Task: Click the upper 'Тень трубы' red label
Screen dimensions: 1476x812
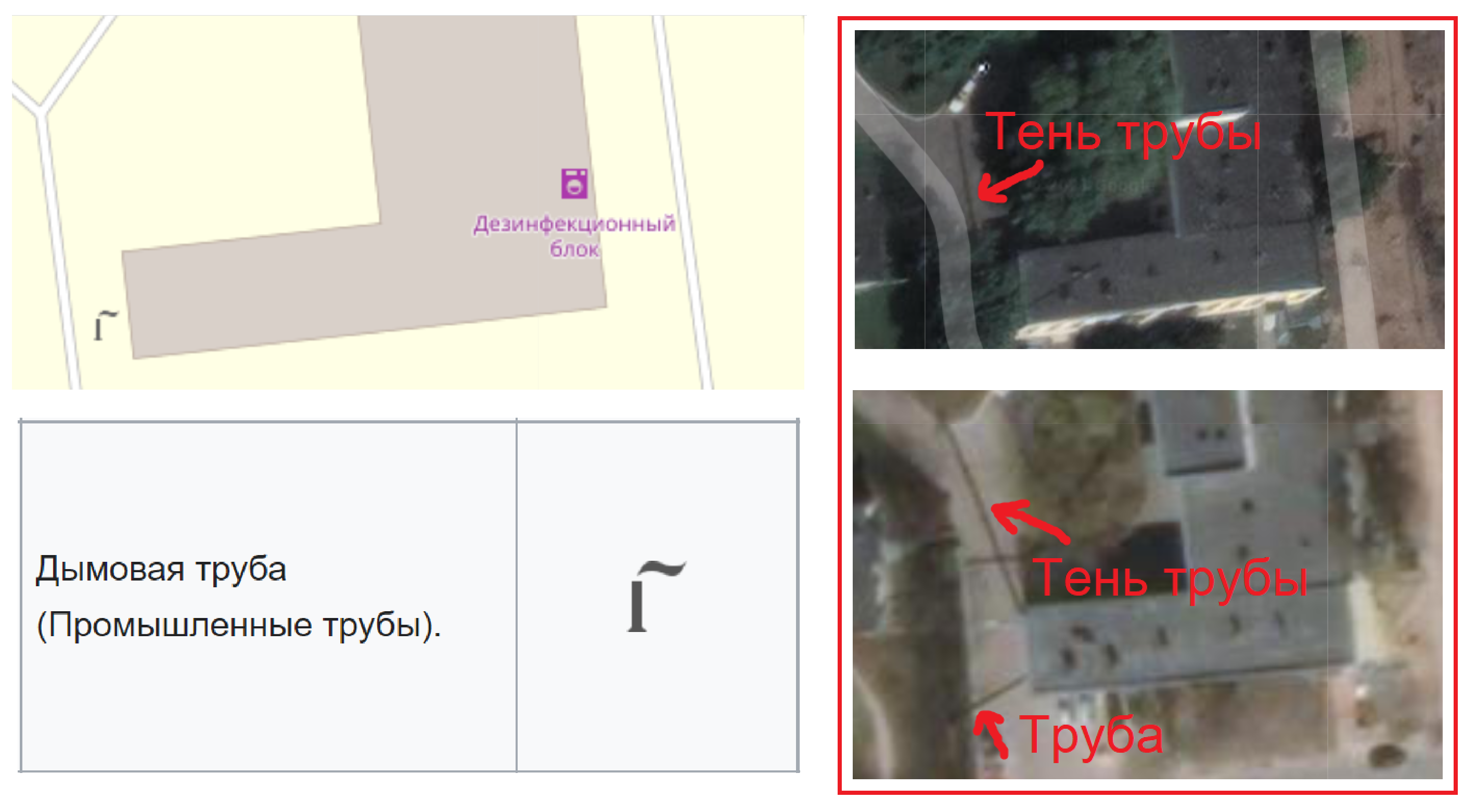Action: click(x=1124, y=132)
